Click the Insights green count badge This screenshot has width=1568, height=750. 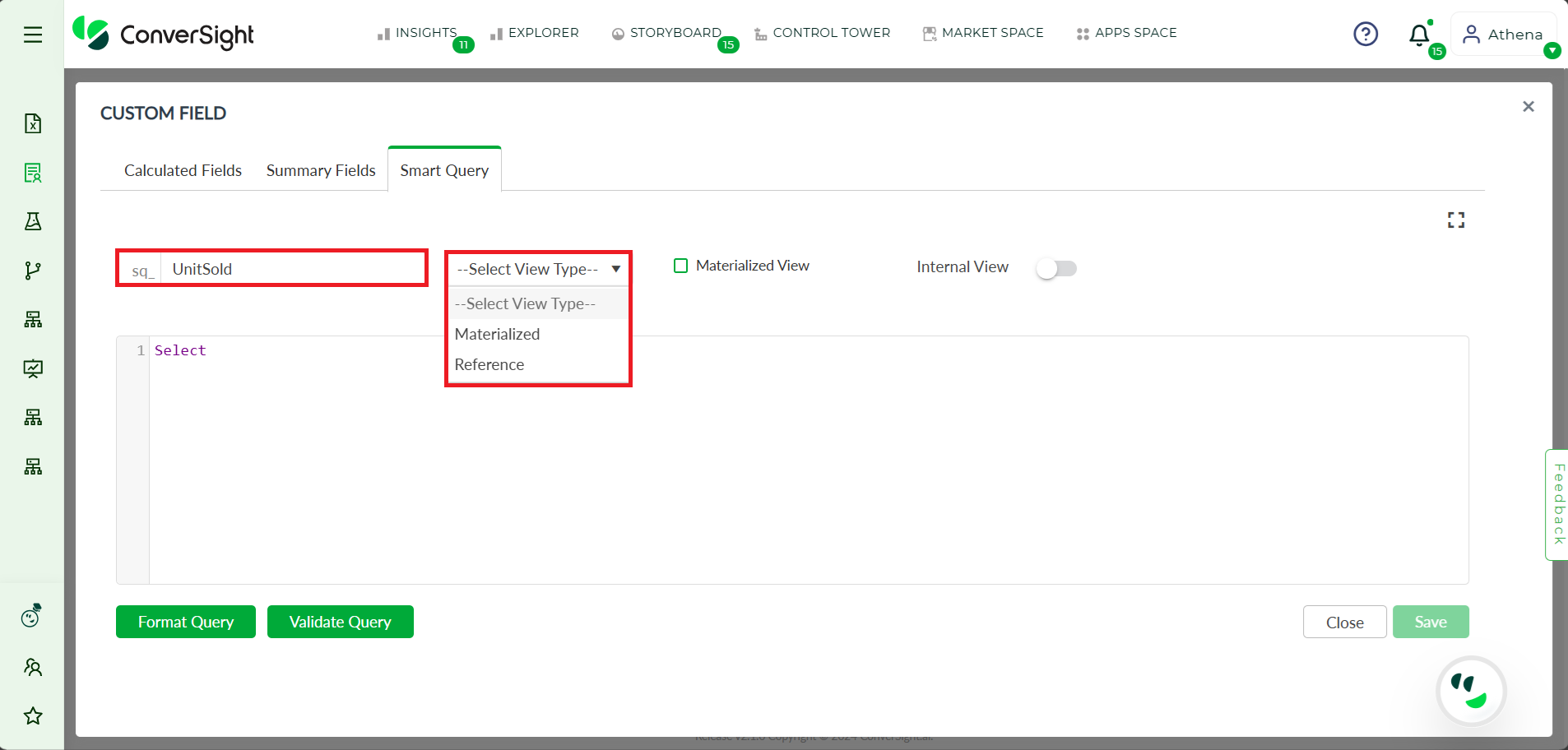[x=464, y=44]
